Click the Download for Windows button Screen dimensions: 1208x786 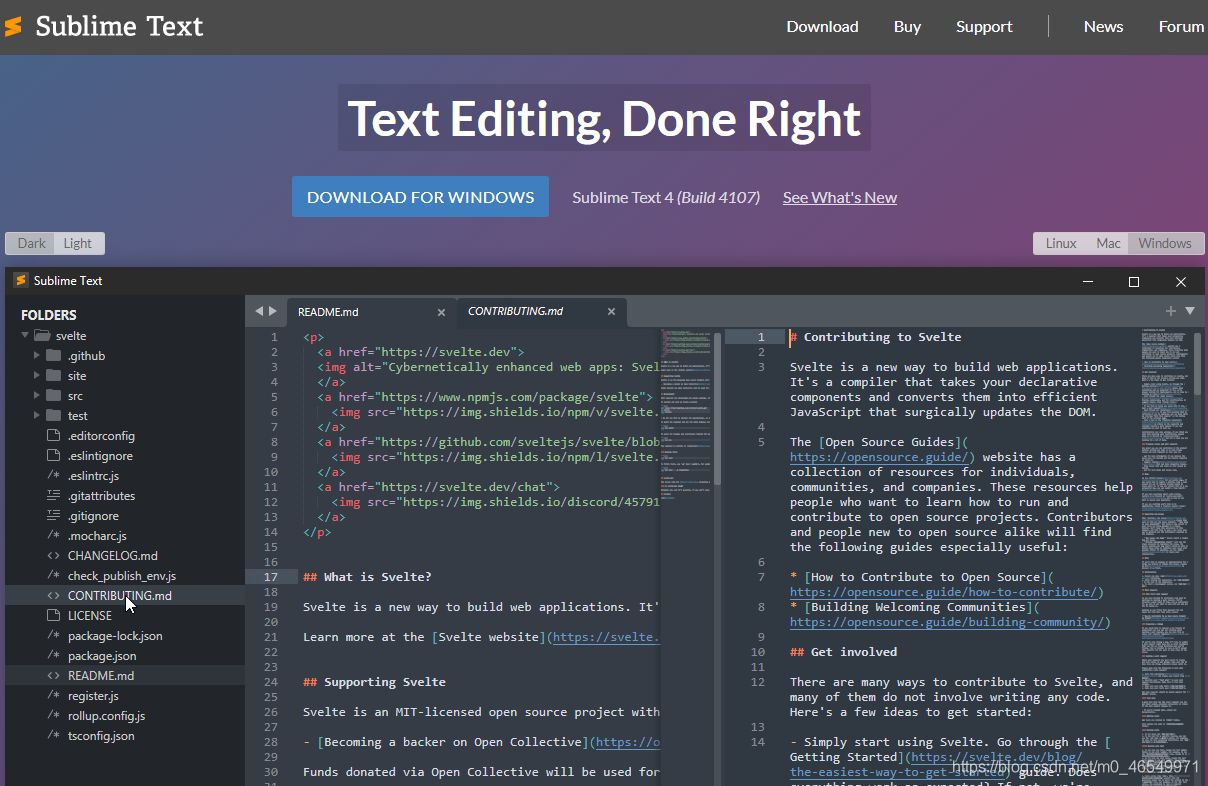point(420,197)
